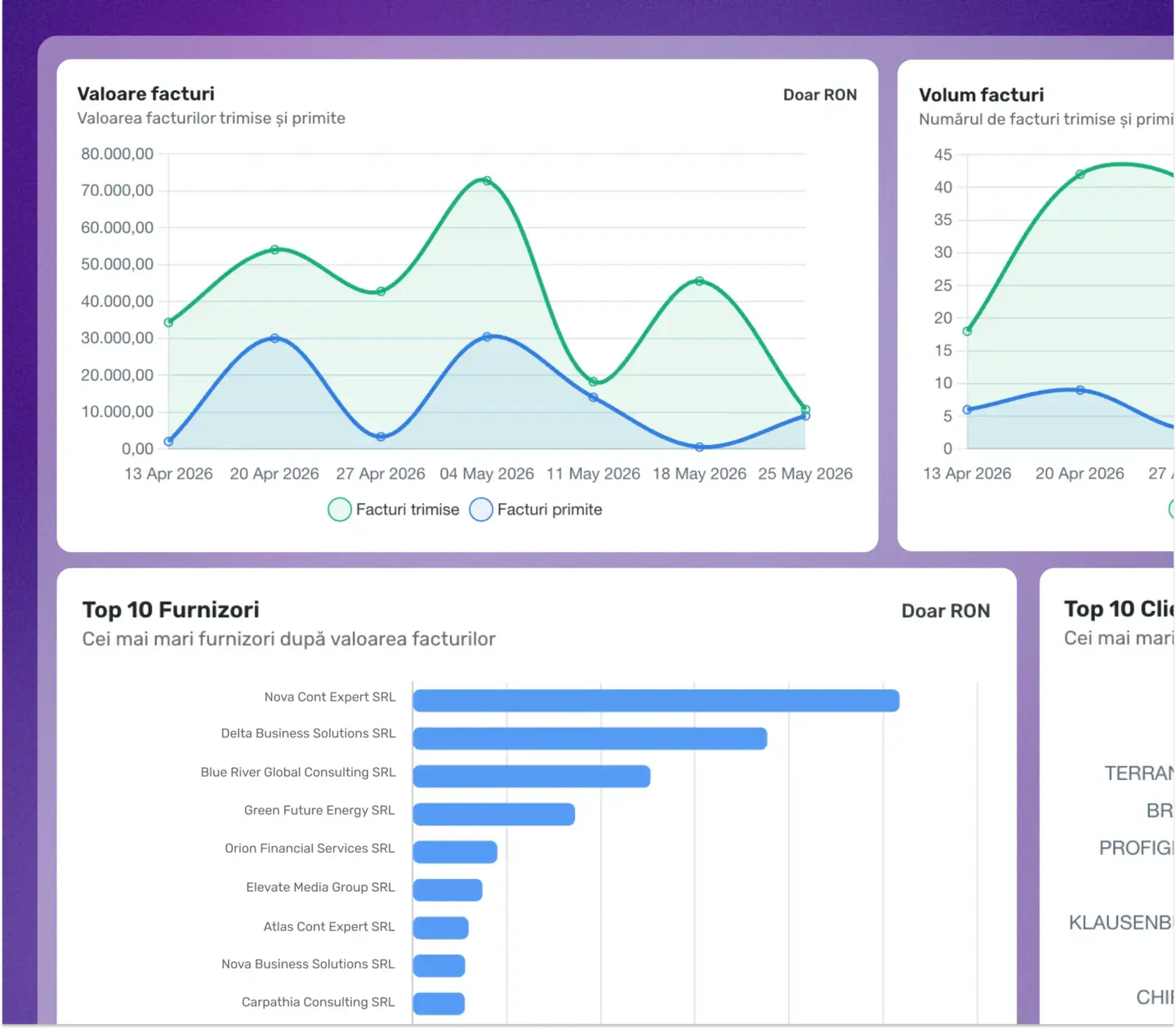The width and height of the screenshot is (1176, 1029).
Task: Click the Top 10 Furnizori heading
Action: [171, 610]
